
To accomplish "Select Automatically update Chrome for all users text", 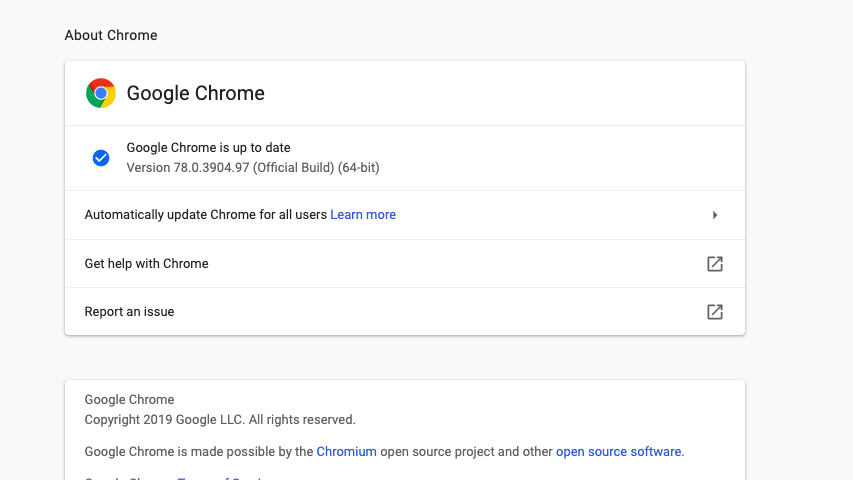I will click(206, 214).
